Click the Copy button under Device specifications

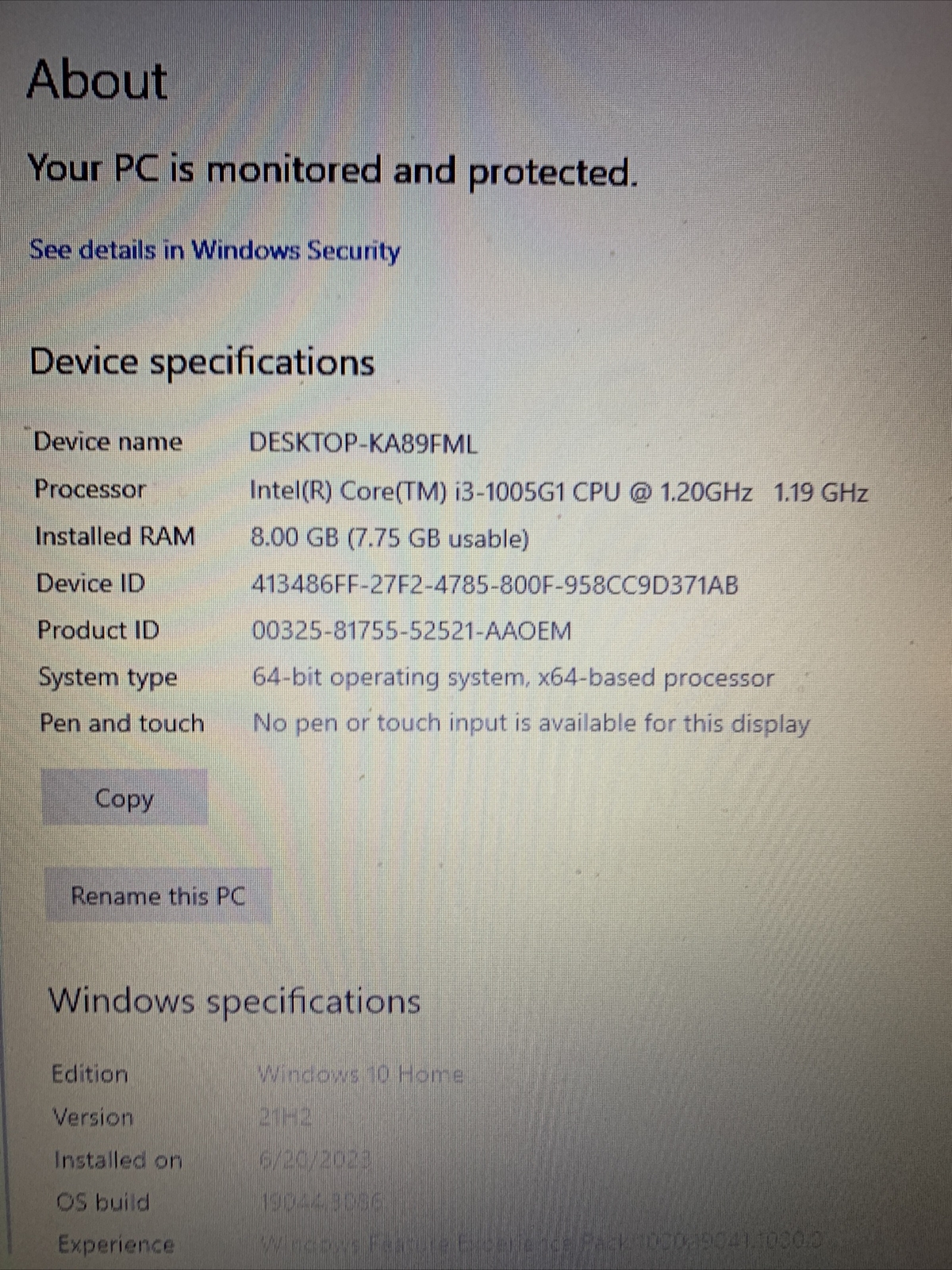click(x=125, y=798)
